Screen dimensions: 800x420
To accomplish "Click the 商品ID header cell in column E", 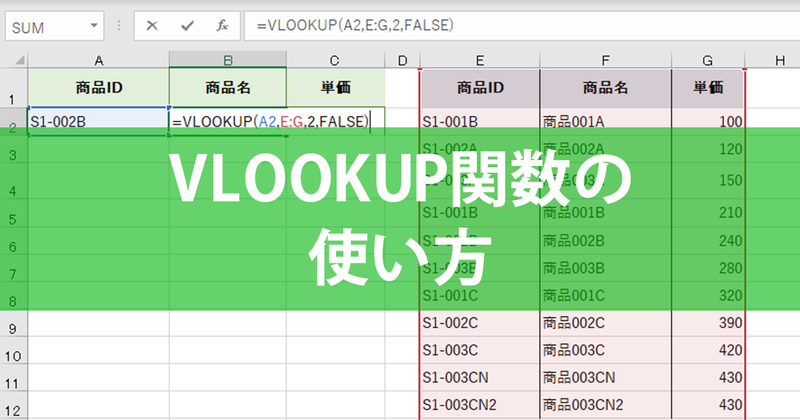I will 480,88.
